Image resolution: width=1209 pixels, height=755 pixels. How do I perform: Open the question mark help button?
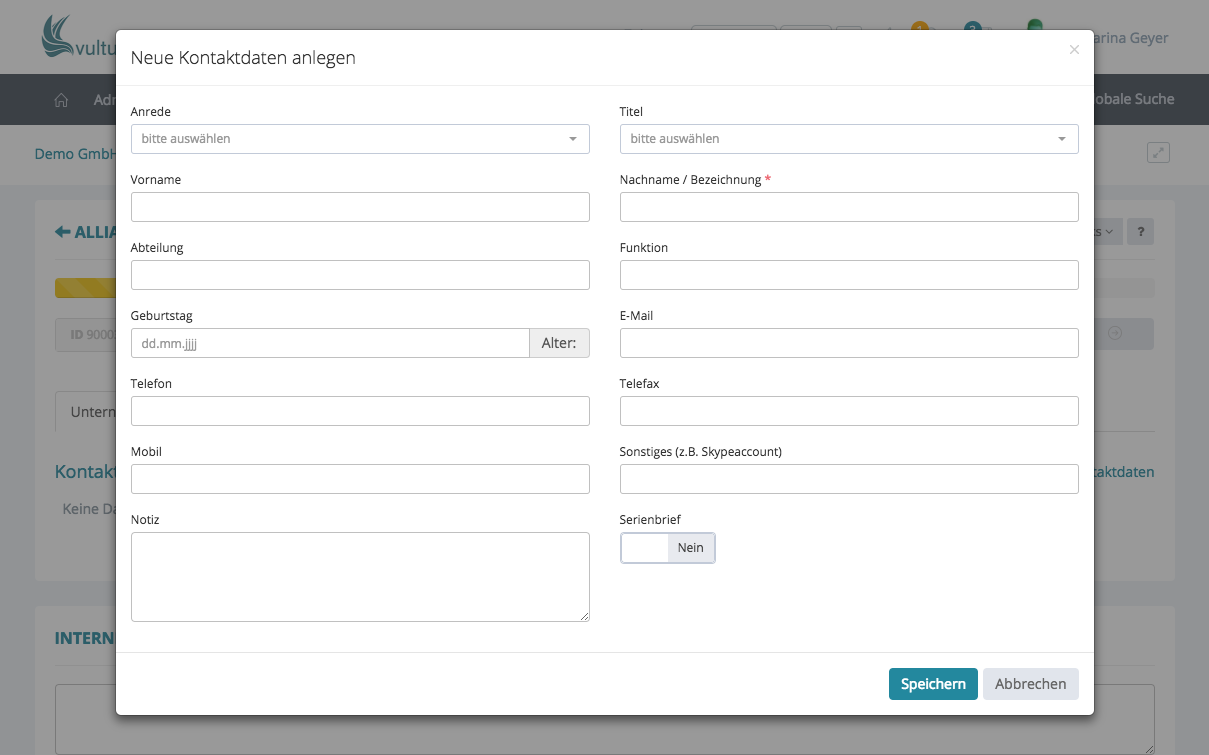tap(1140, 232)
